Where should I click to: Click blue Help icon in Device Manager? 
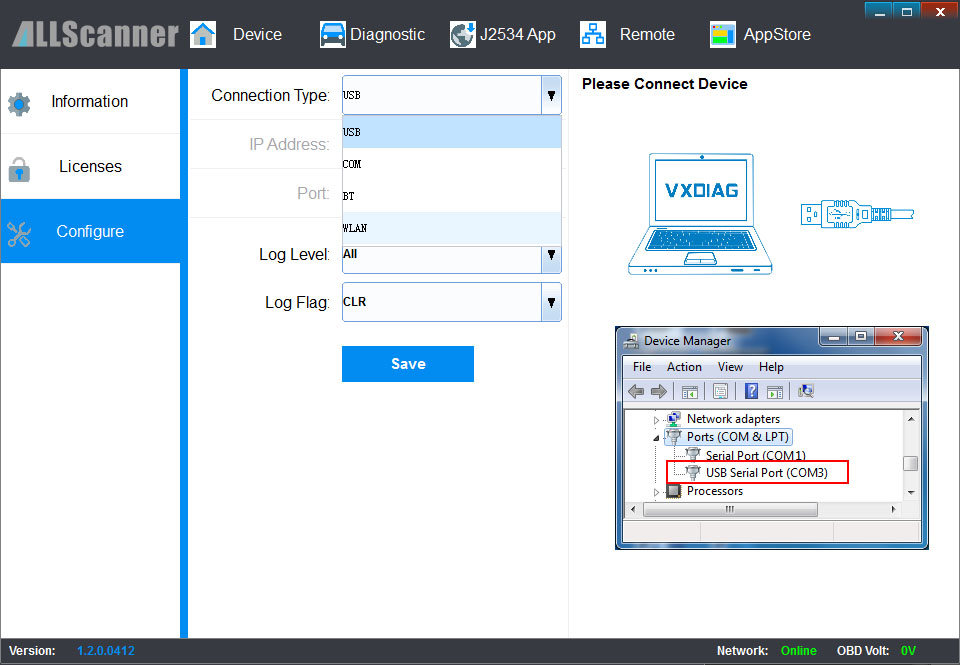751,391
